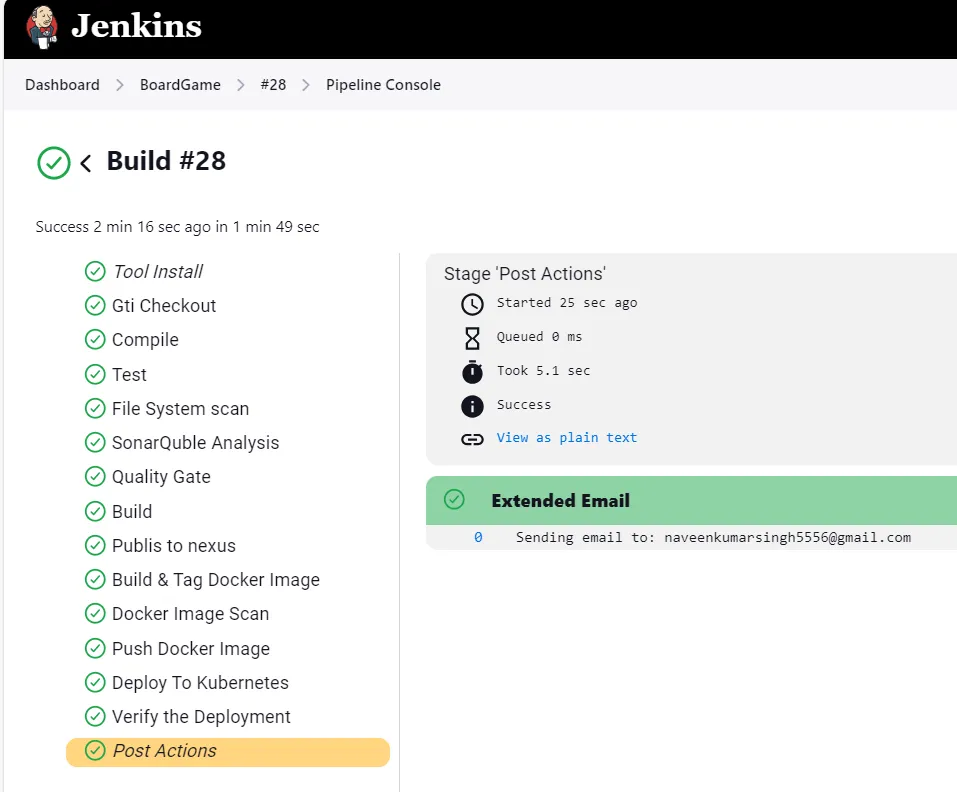Screen dimensions: 957x792
Task: Expand chevron after #28 breadcrumb
Action: point(306,85)
